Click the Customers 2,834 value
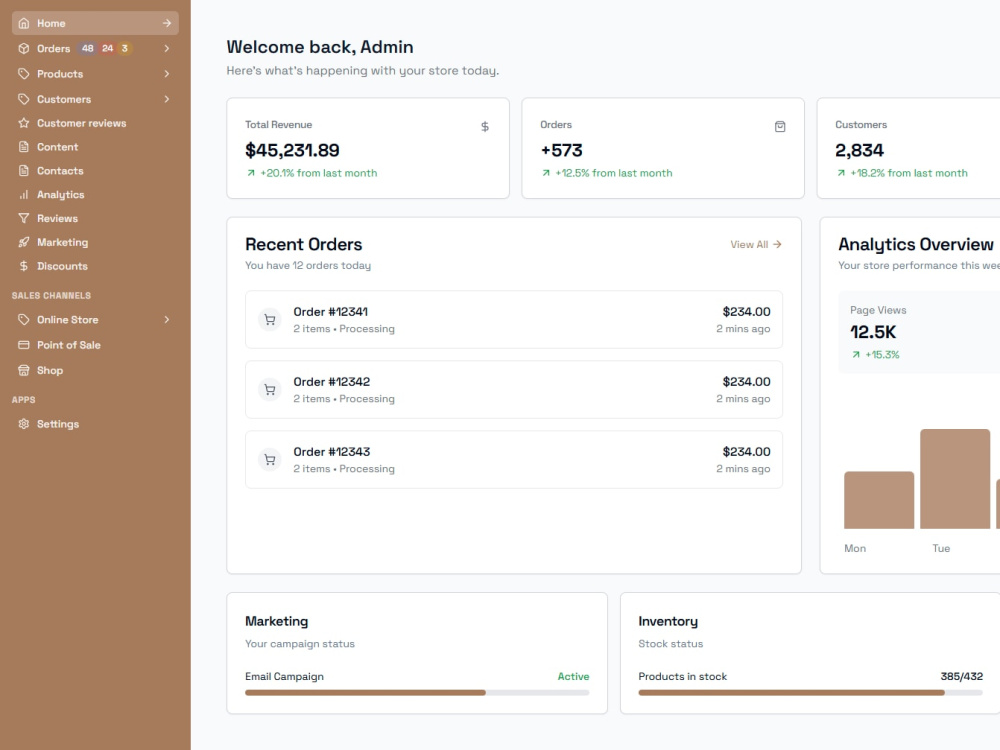Viewport: 1000px width, 750px height. (859, 151)
